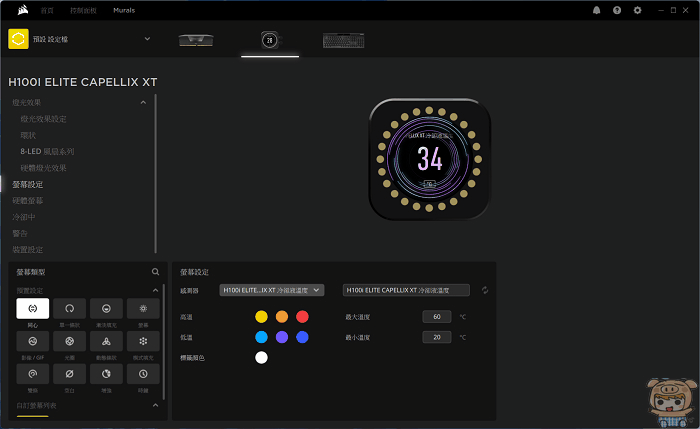This screenshot has height=429, width=700.
Task: Open the 冷卻中 cooling item
Action: [x=24, y=217]
